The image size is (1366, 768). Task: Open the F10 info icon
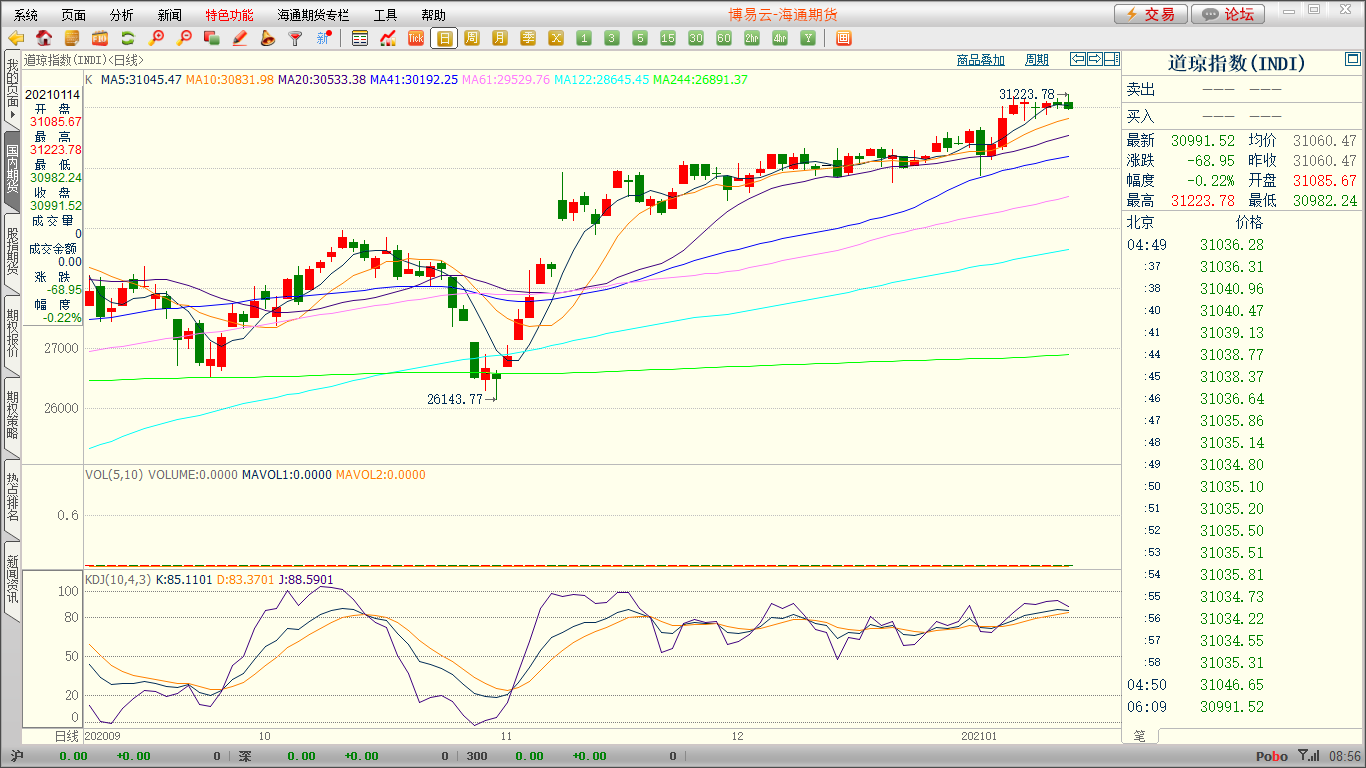(x=100, y=38)
